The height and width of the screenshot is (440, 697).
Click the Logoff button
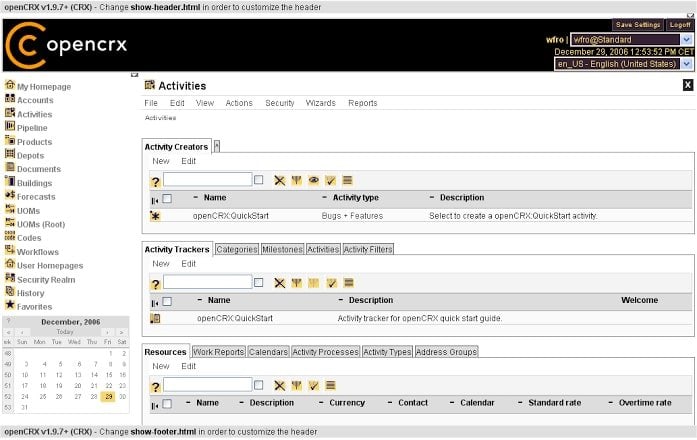[680, 25]
